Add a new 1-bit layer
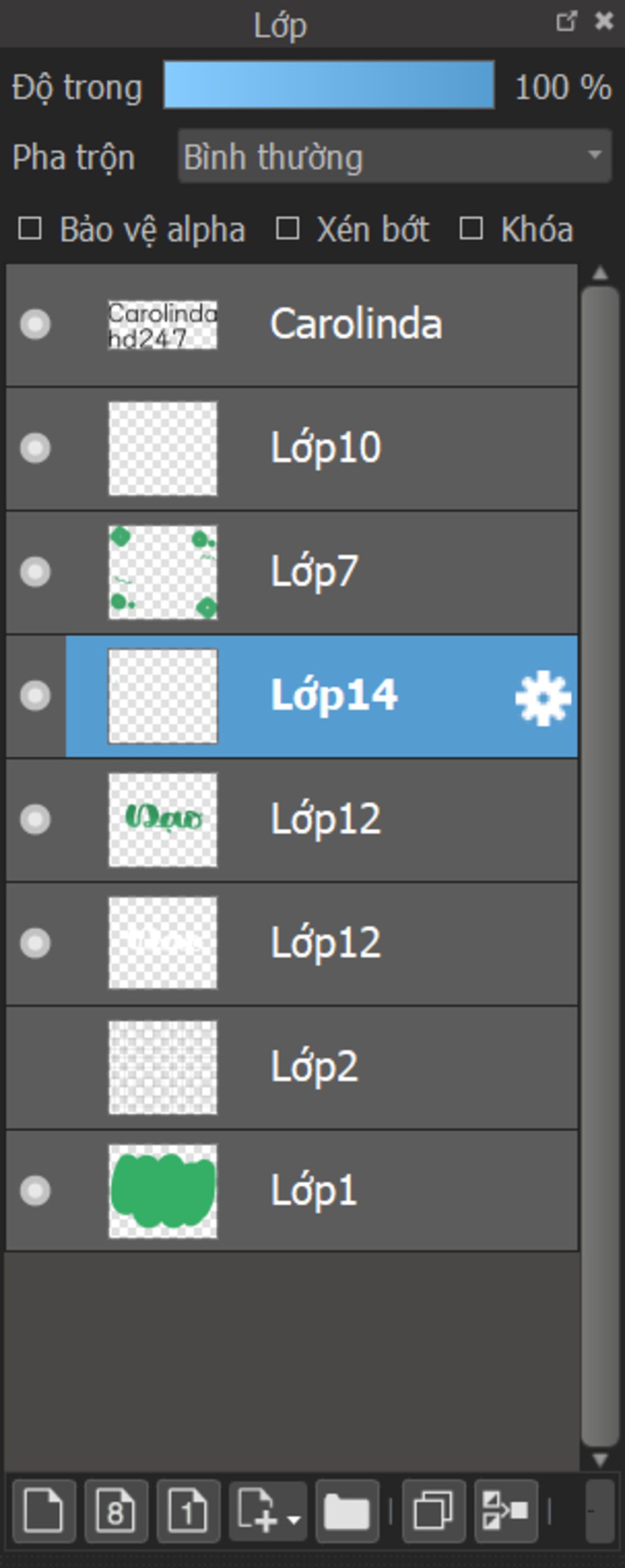The height and width of the screenshot is (1568, 625). pos(188,1511)
